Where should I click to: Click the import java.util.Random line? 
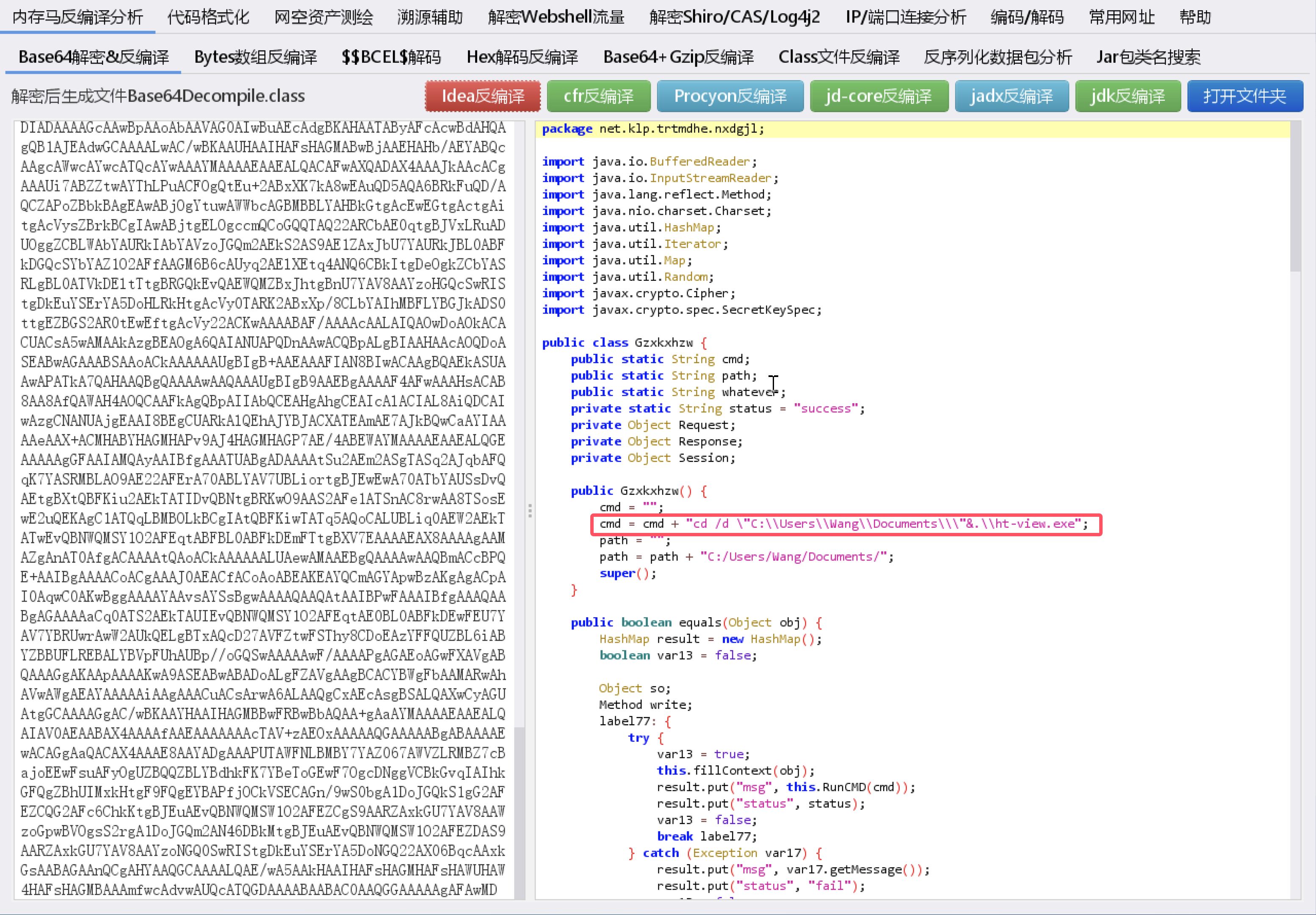tap(628, 277)
